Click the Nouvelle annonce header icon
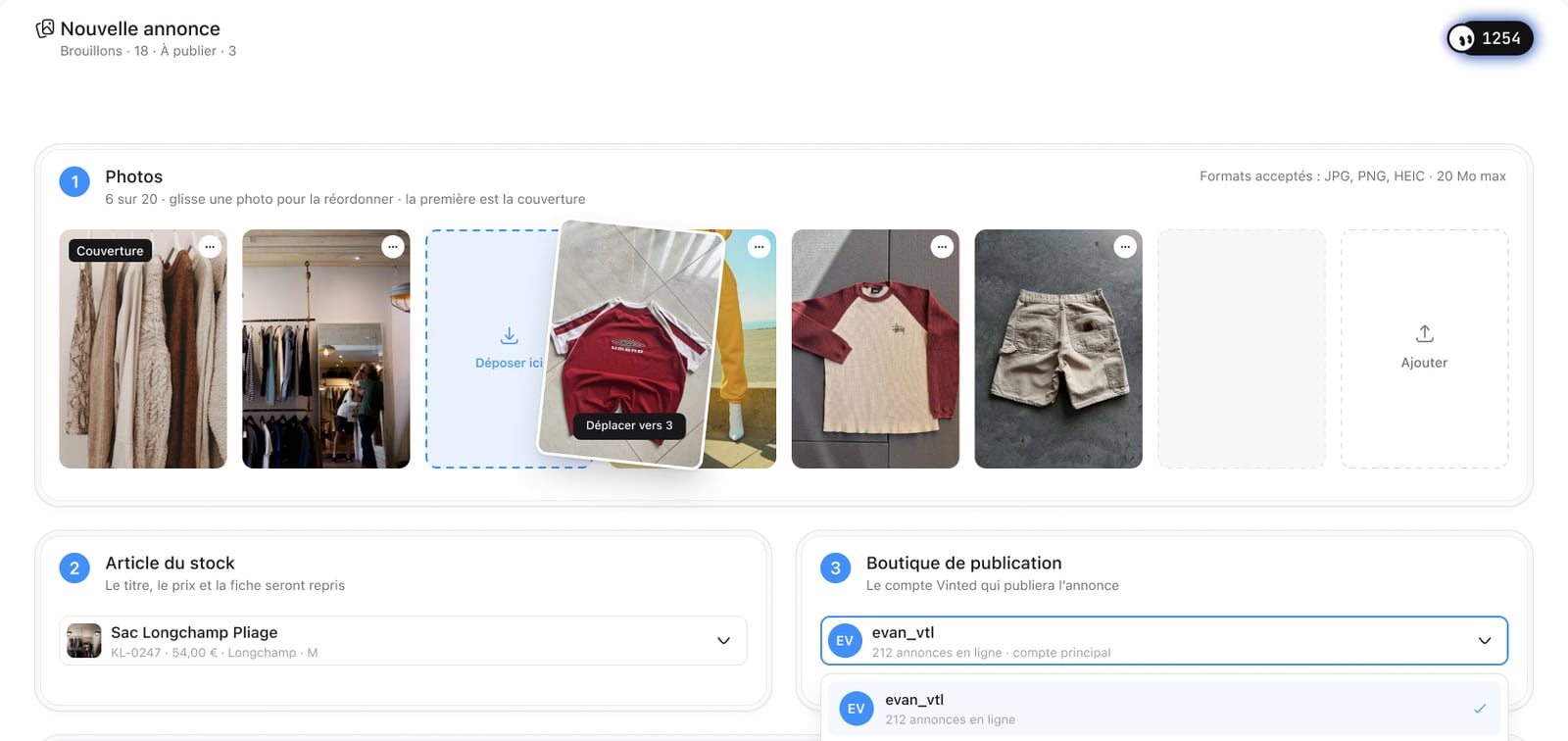Viewport: 1568px width, 741px height. (x=45, y=28)
